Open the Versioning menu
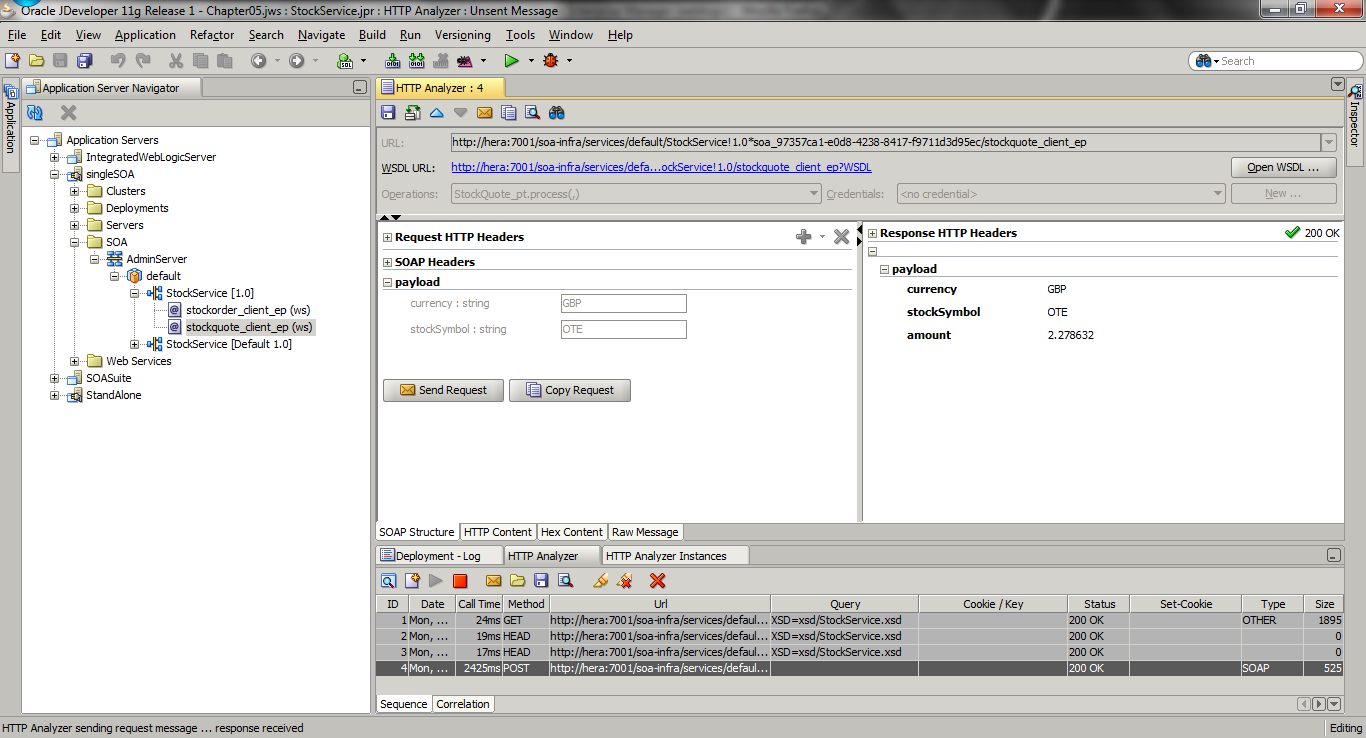Viewport: 1366px width, 738px height. click(x=463, y=35)
